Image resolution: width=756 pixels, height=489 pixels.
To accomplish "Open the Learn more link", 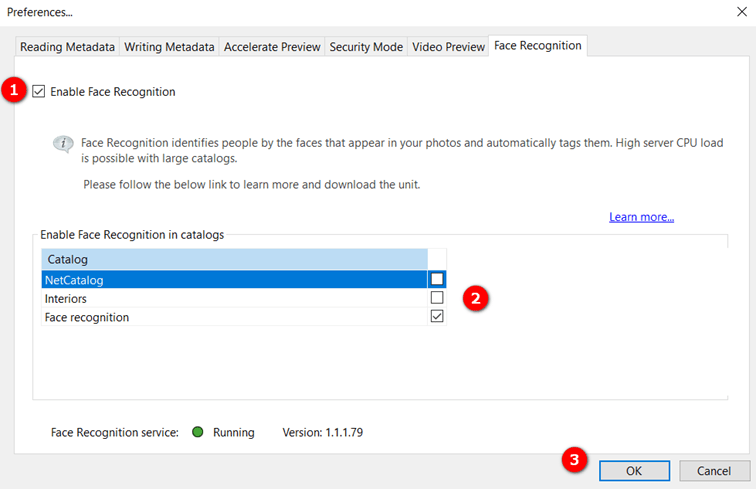I will coord(641,217).
